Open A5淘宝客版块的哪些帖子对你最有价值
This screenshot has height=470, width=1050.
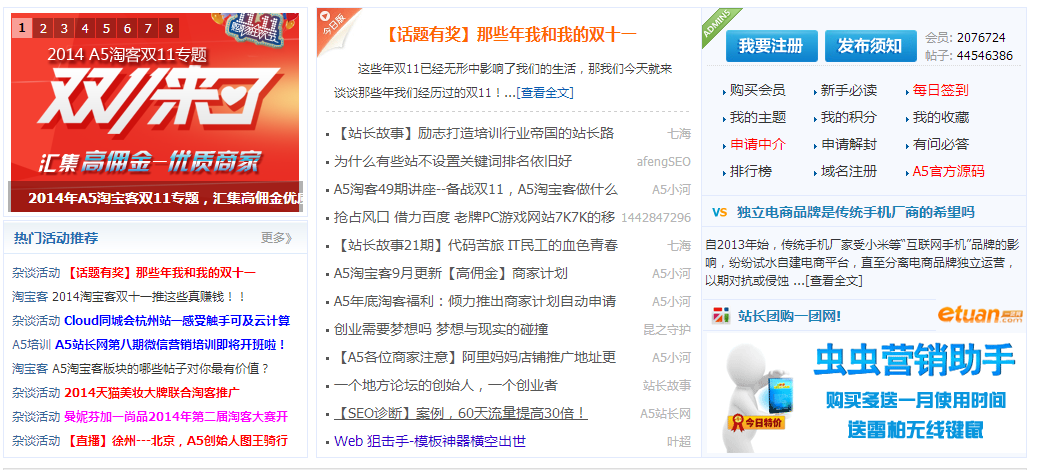tap(161, 368)
